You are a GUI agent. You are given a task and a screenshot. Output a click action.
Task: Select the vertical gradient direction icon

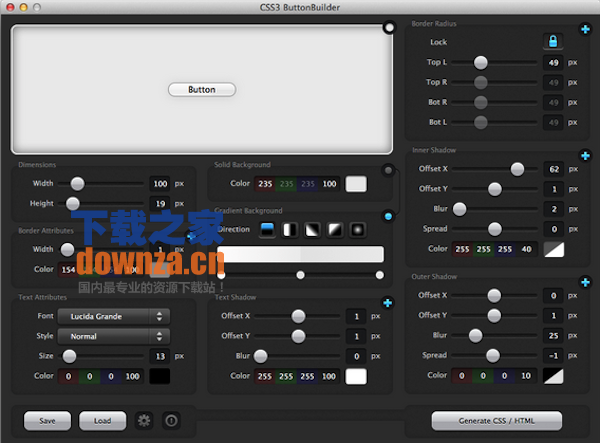coord(267,230)
